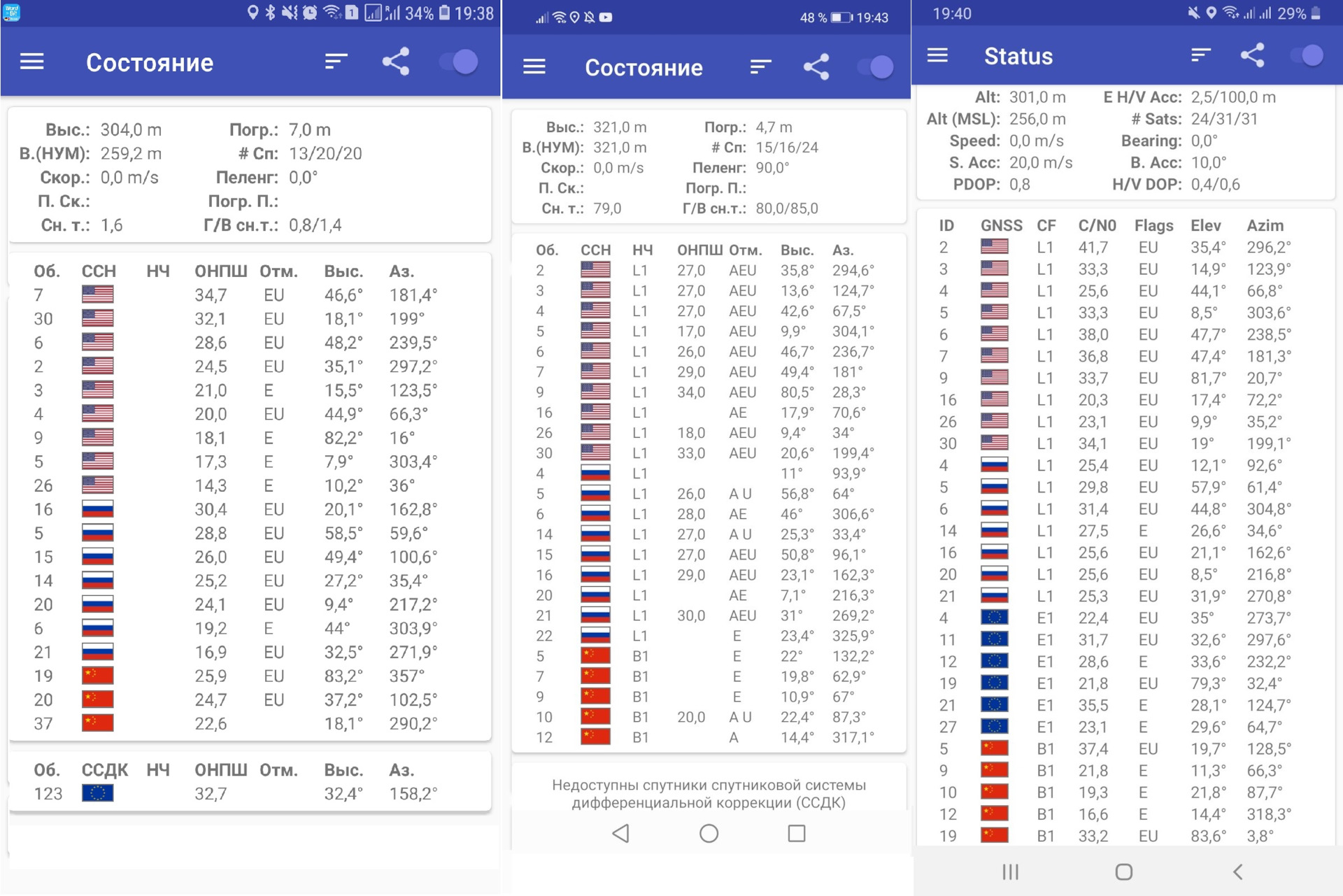Tap Пеленг value 90,0° in middle screen
This screenshot has height=896, width=1343.
click(772, 167)
